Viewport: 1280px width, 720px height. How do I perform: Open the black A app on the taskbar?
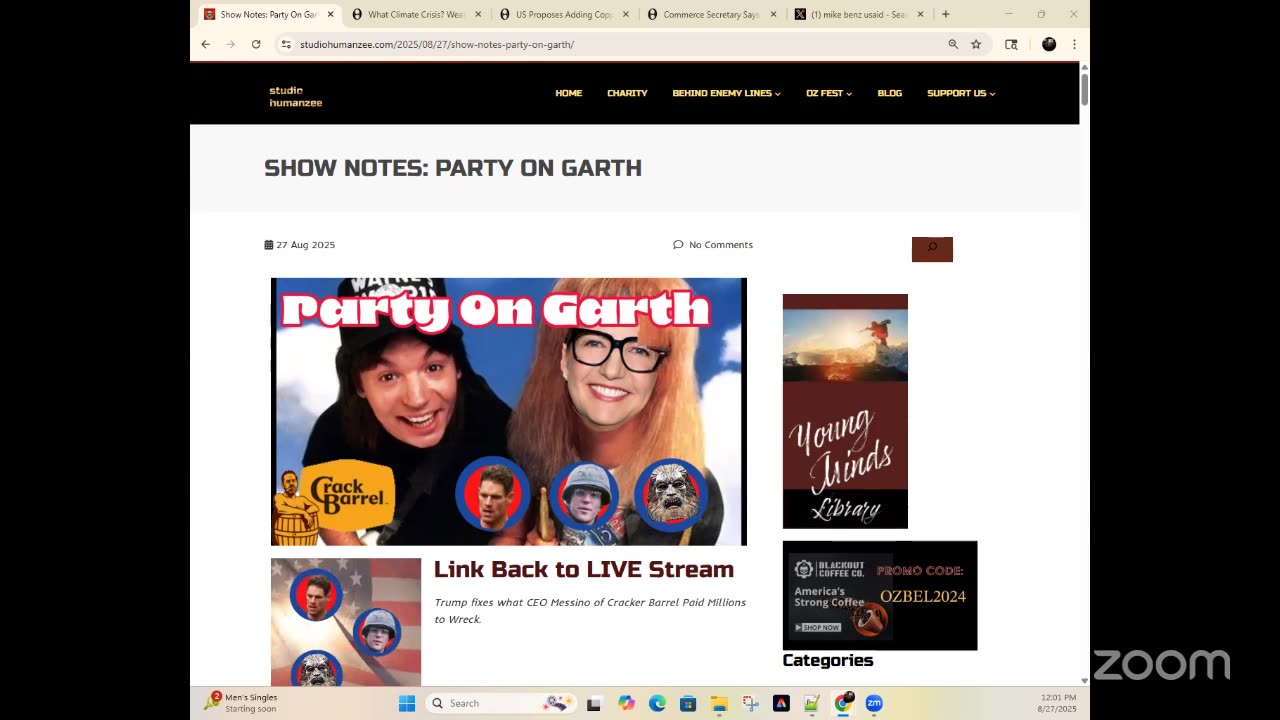coord(781,703)
